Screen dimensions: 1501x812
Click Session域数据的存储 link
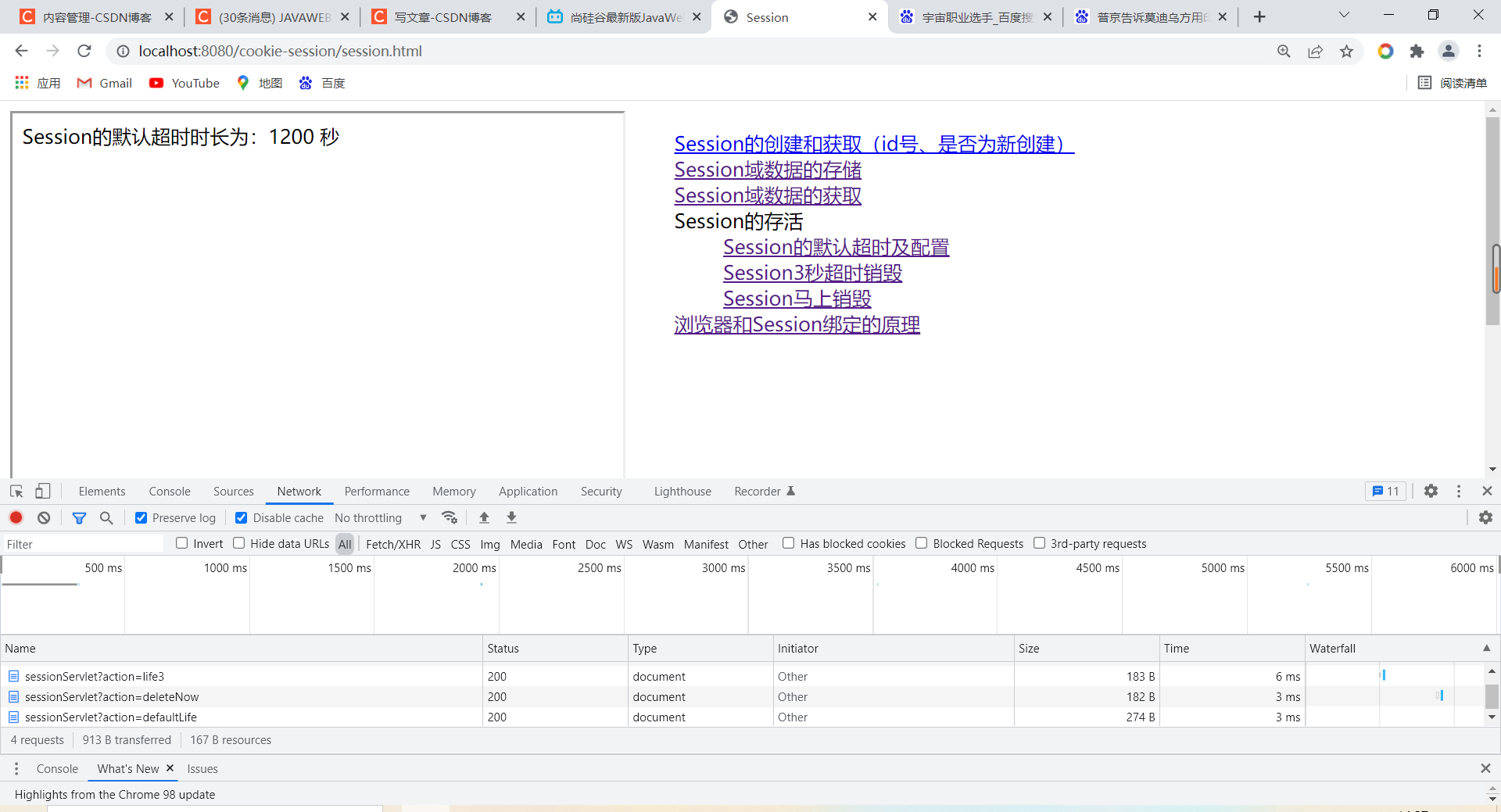coord(768,170)
